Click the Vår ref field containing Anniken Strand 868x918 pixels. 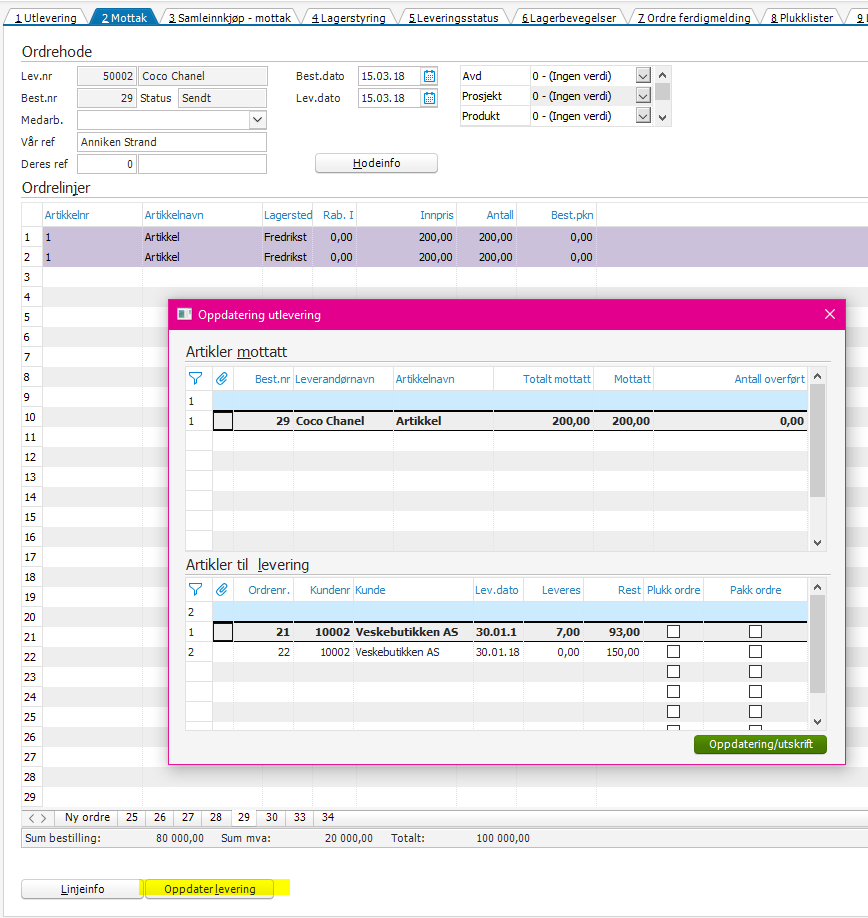[171, 142]
